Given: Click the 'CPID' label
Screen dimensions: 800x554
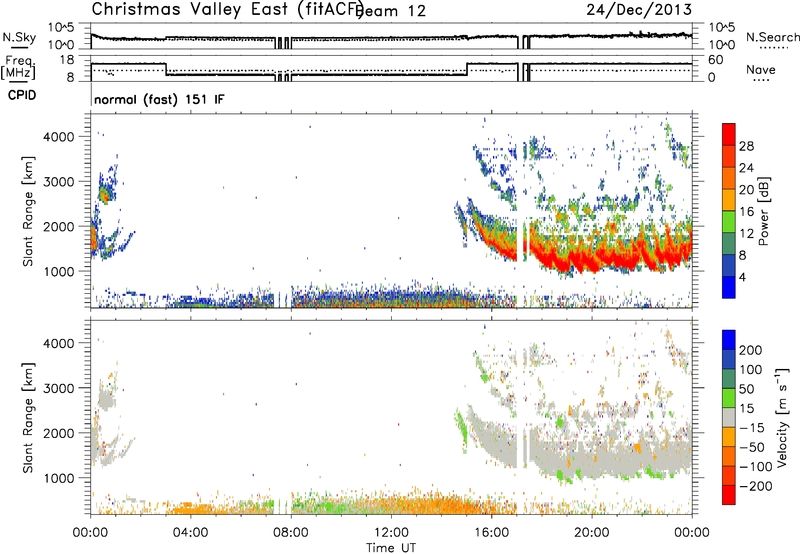Looking at the screenshot, I should coord(22,95).
